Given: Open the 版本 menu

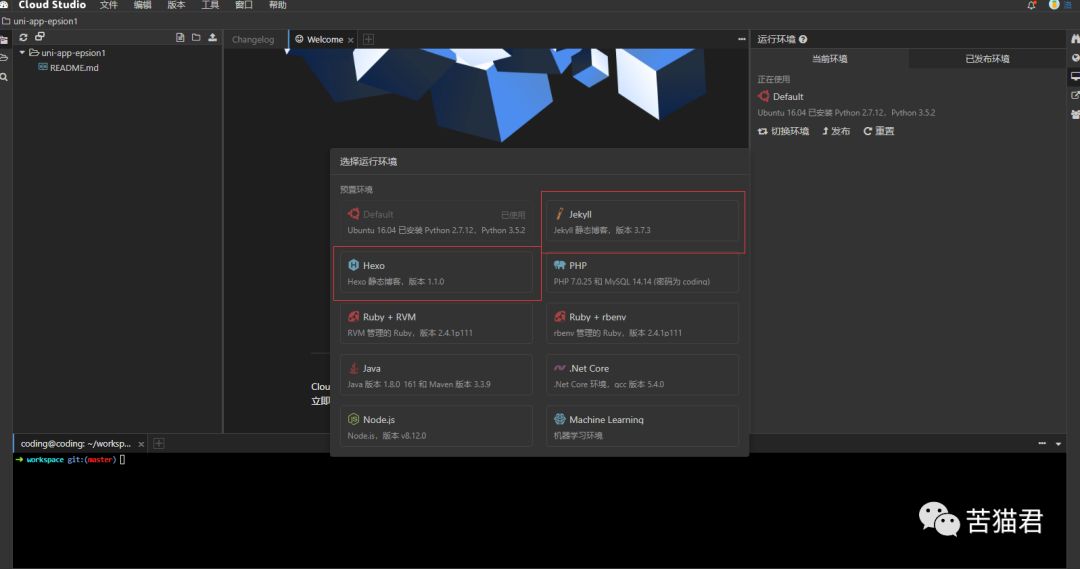Looking at the screenshot, I should pos(176,5).
